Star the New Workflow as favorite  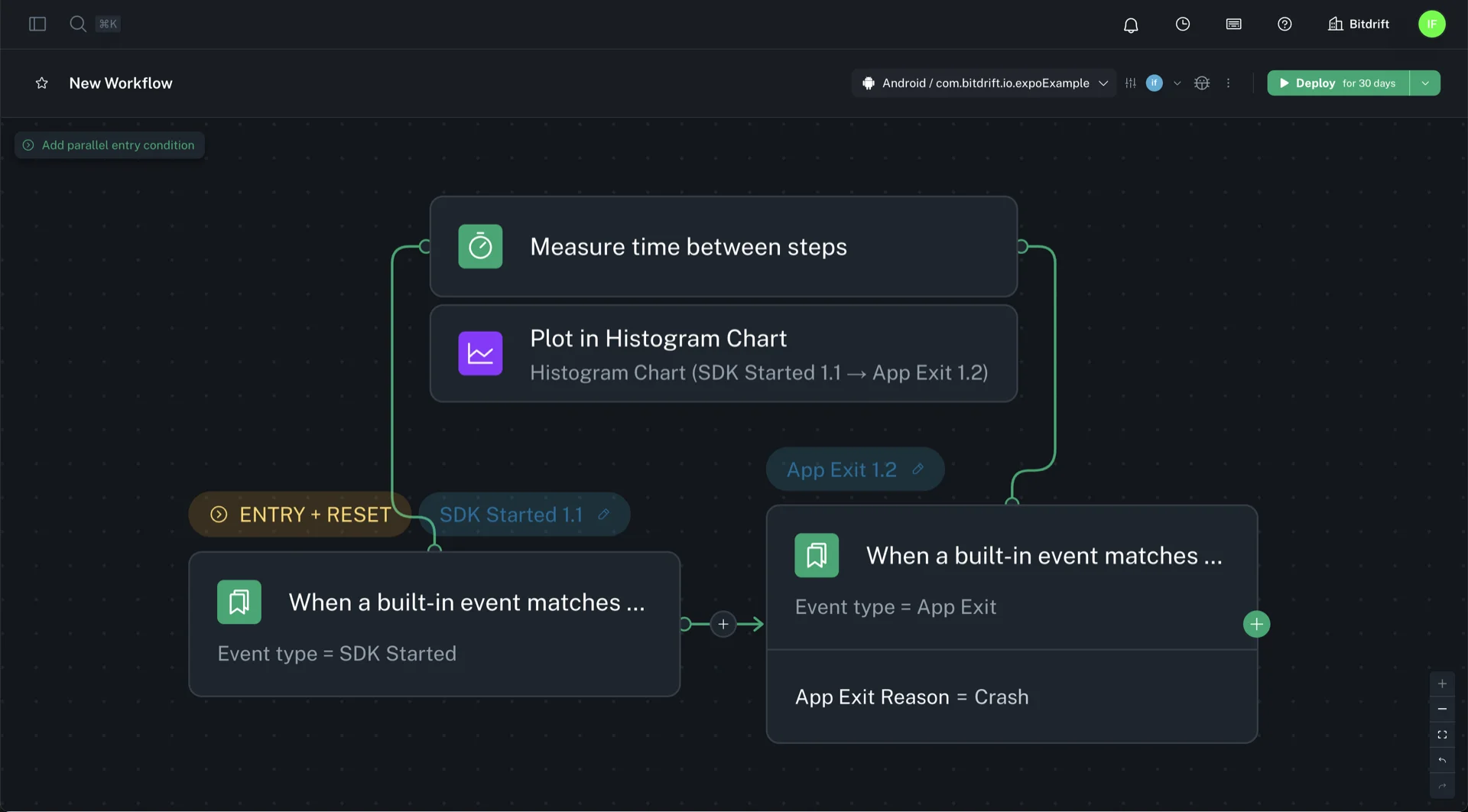pos(42,83)
